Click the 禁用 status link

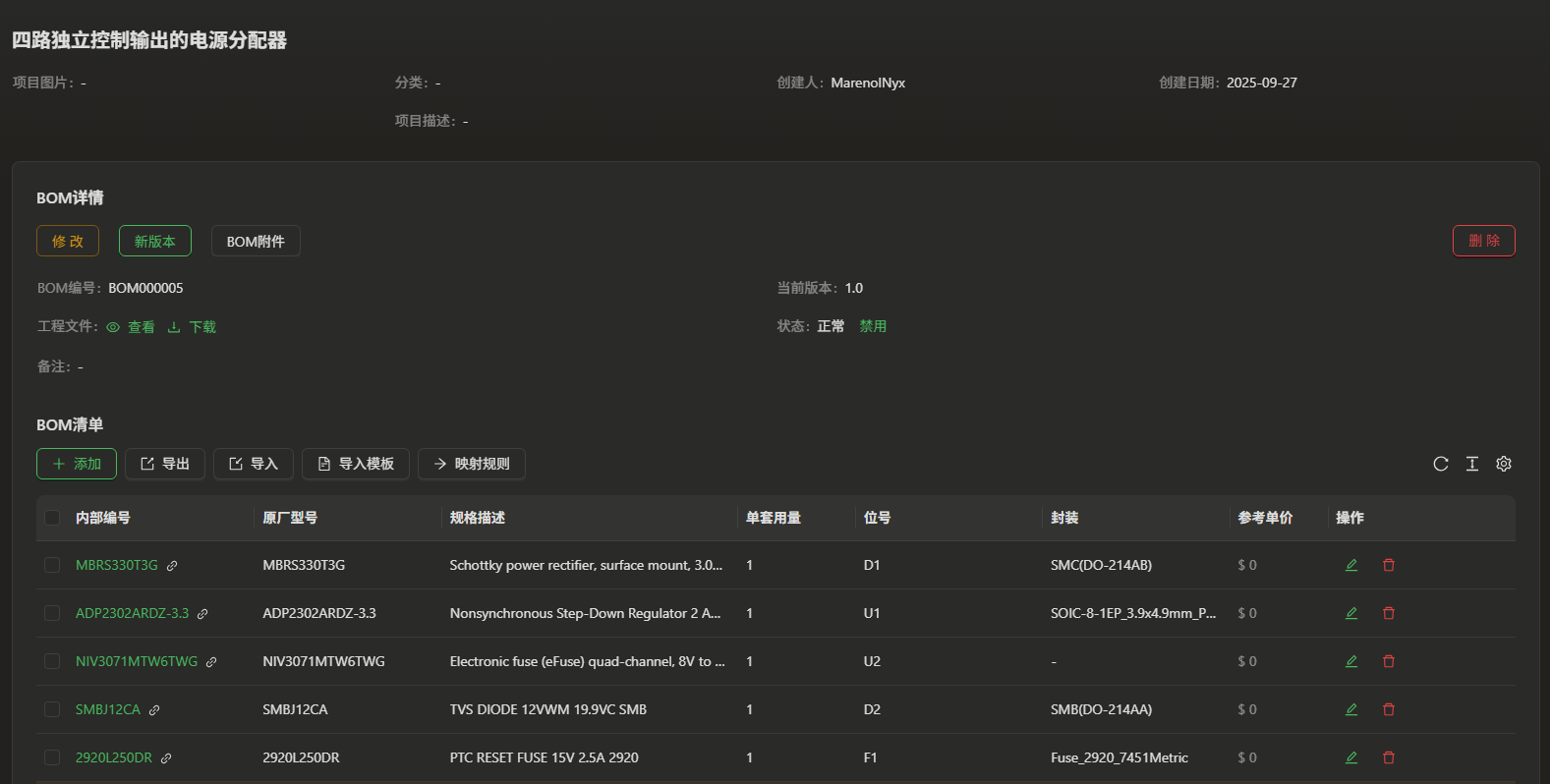click(x=873, y=326)
